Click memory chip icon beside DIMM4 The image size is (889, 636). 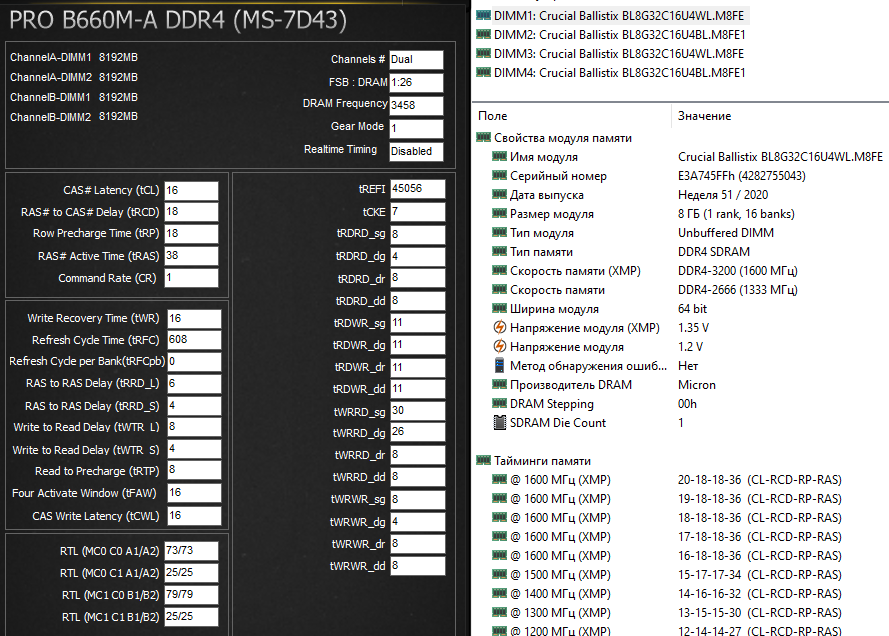(x=484, y=73)
